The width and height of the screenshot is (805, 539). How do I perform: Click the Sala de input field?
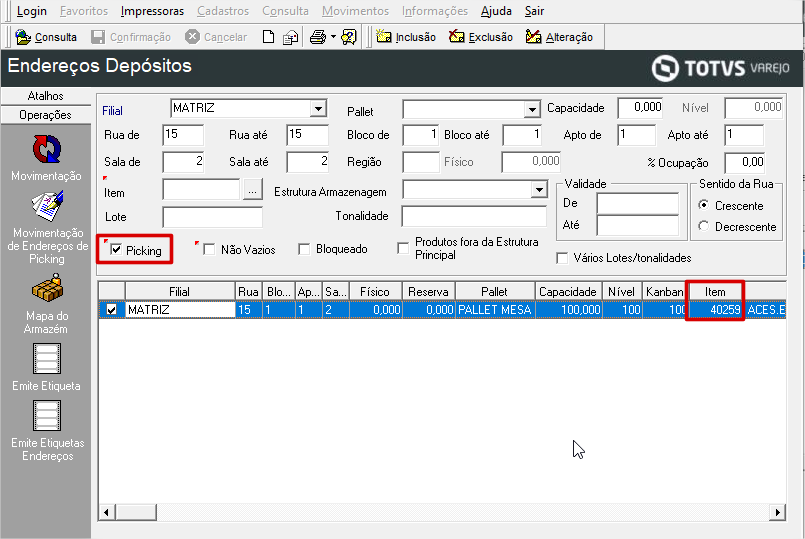point(183,162)
